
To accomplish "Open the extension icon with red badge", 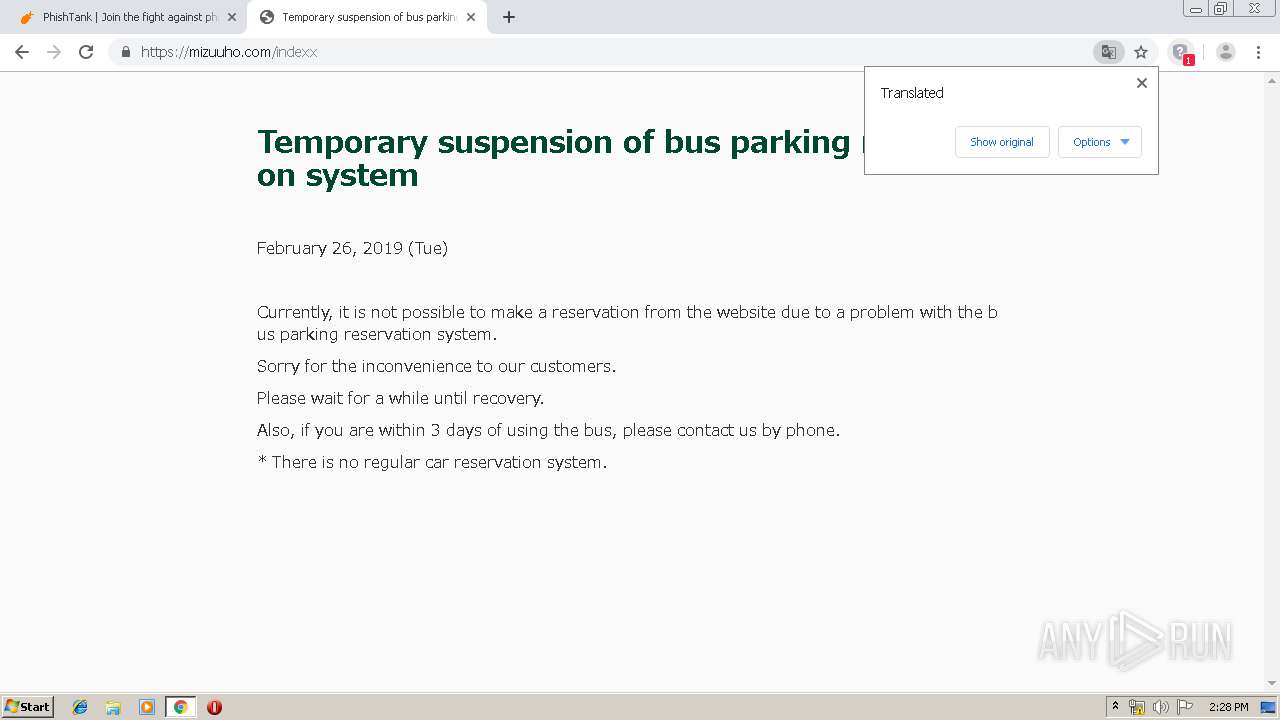I will 1181,52.
